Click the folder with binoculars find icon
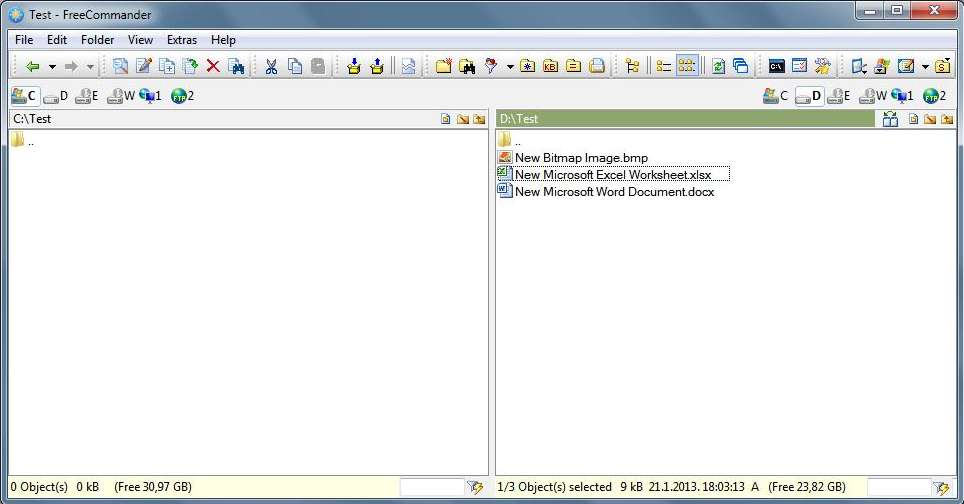The height and width of the screenshot is (504, 964). coord(467,66)
